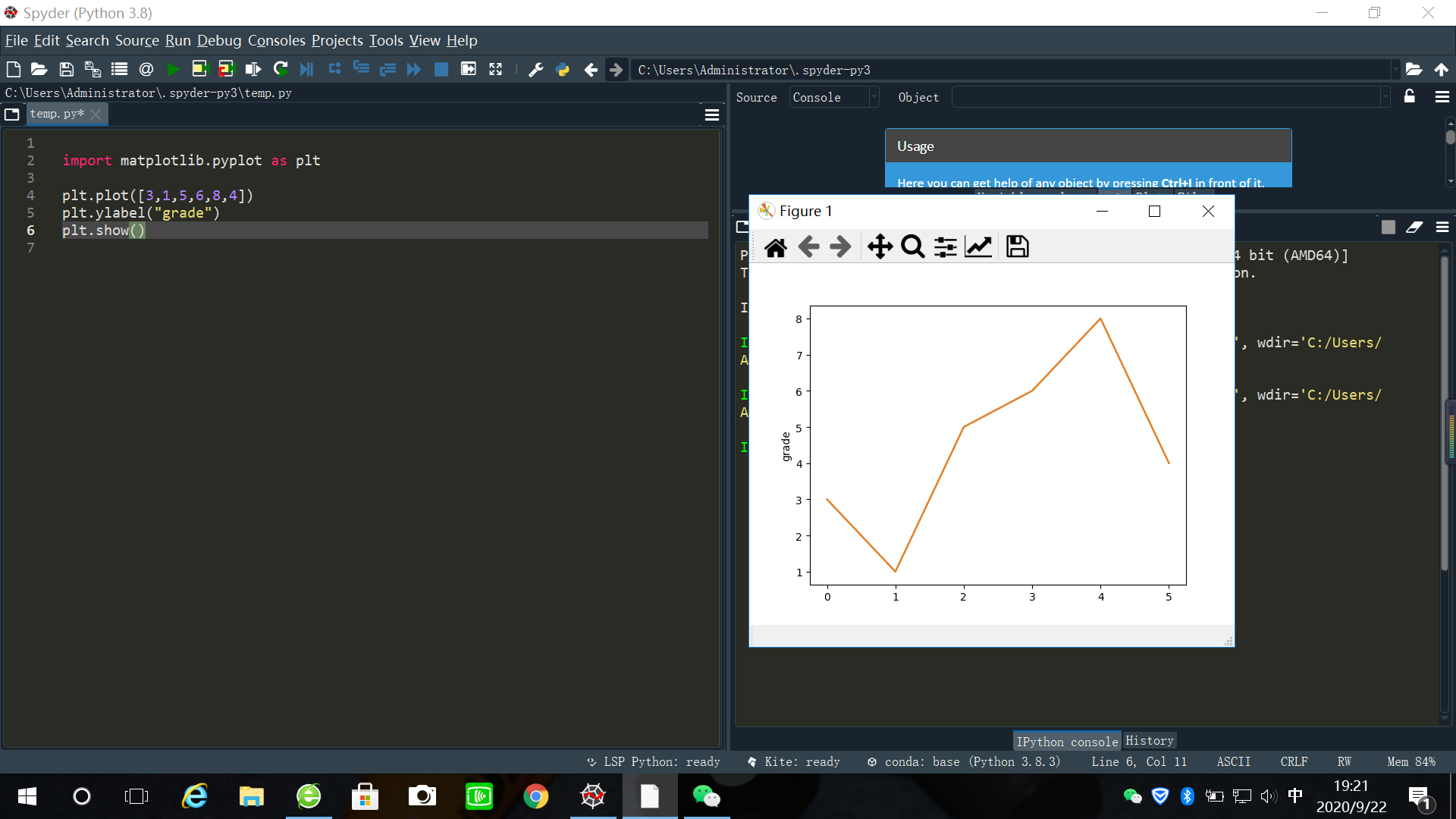The width and height of the screenshot is (1456, 819).
Task: Select the Pan axes tool in Figure
Action: click(880, 247)
